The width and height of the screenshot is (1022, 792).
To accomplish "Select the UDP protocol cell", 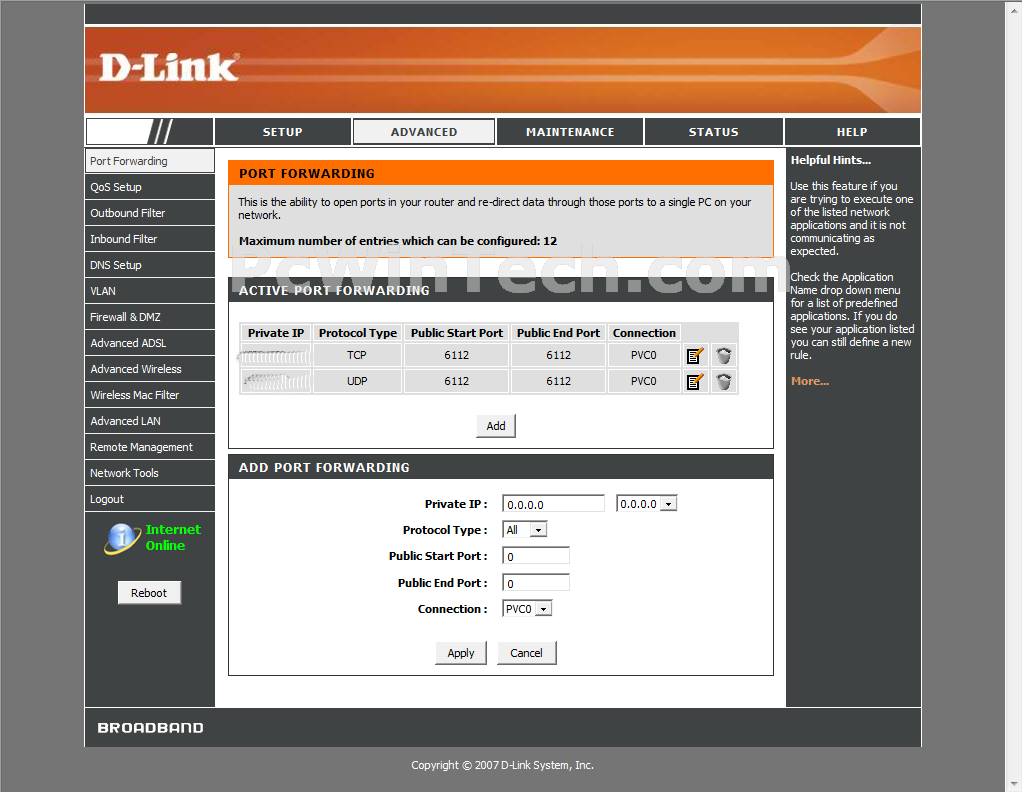I will [x=357, y=381].
